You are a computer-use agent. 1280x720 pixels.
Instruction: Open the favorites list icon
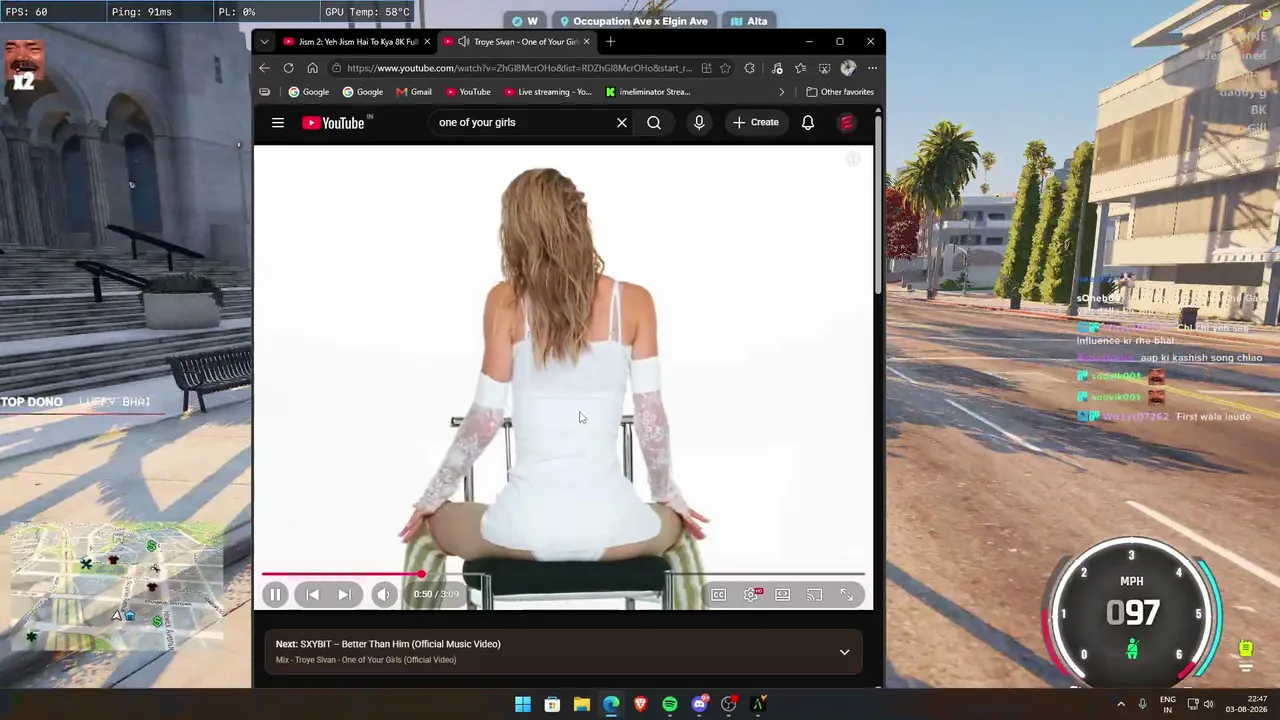click(800, 68)
